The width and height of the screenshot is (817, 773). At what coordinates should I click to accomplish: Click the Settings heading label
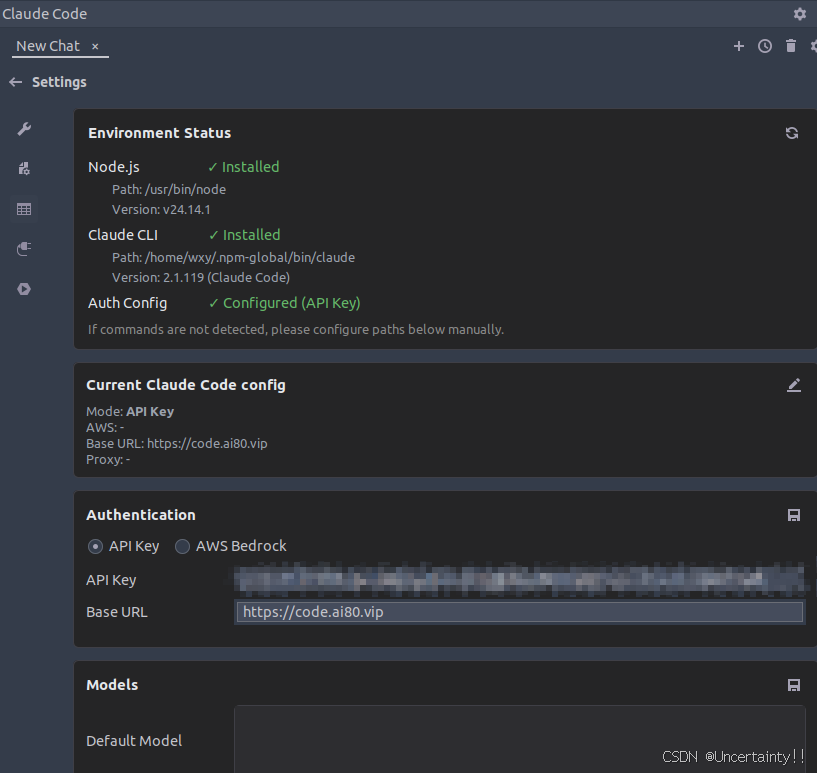point(59,82)
